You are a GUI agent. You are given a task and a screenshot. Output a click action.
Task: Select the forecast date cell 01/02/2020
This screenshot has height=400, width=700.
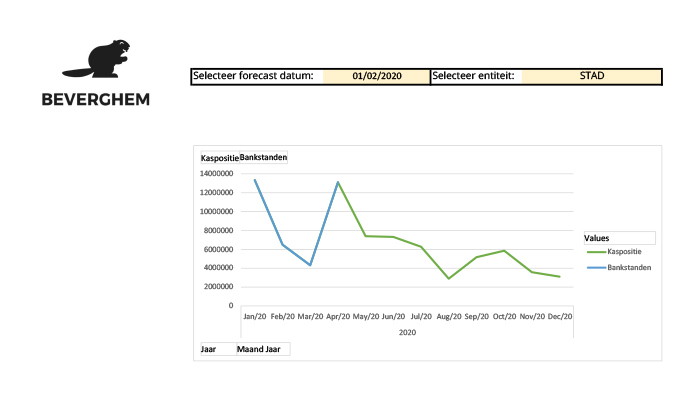click(376, 76)
